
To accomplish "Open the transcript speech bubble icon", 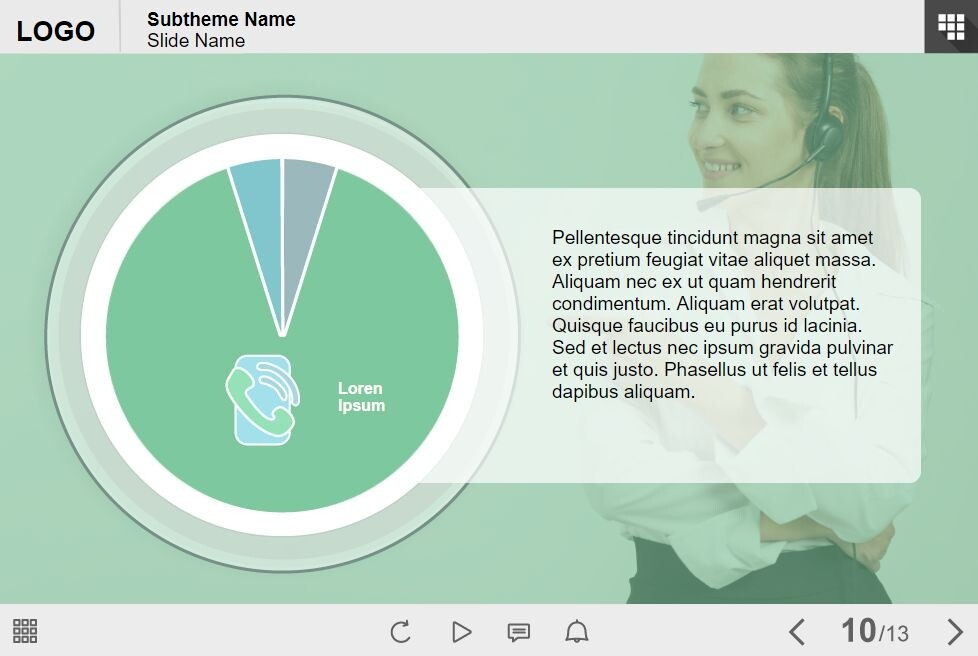I will [518, 632].
